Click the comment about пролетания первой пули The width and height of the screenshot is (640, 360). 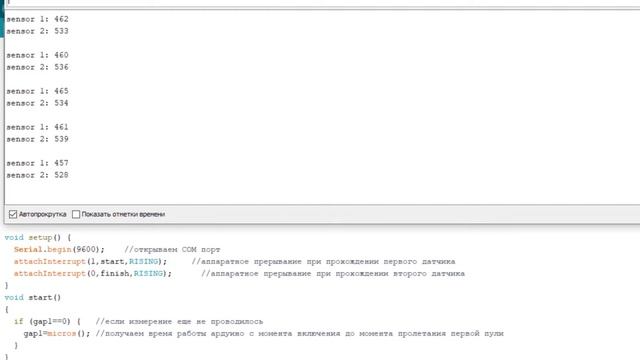pyautogui.click(x=300, y=333)
